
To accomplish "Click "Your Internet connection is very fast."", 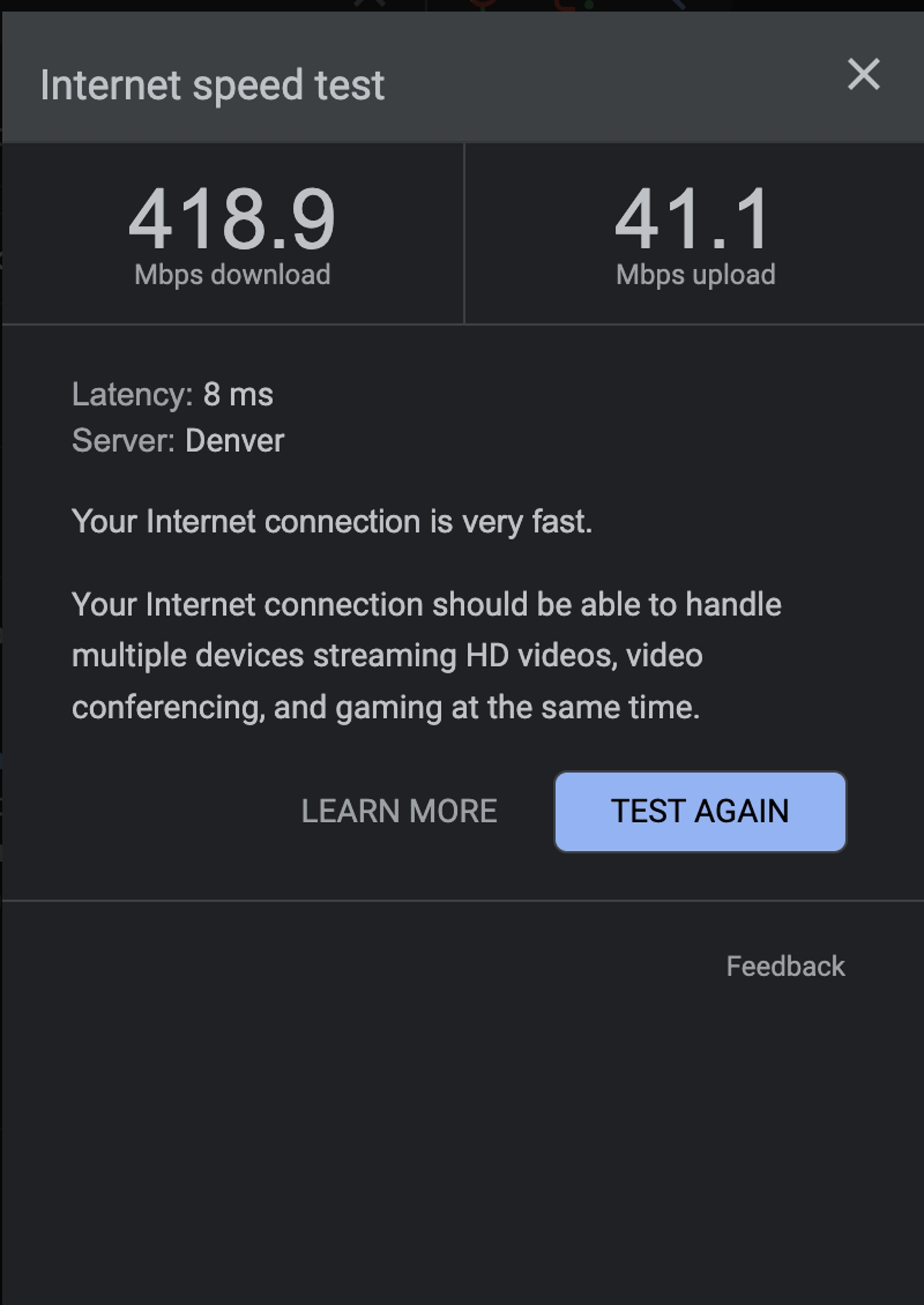I will click(x=332, y=522).
